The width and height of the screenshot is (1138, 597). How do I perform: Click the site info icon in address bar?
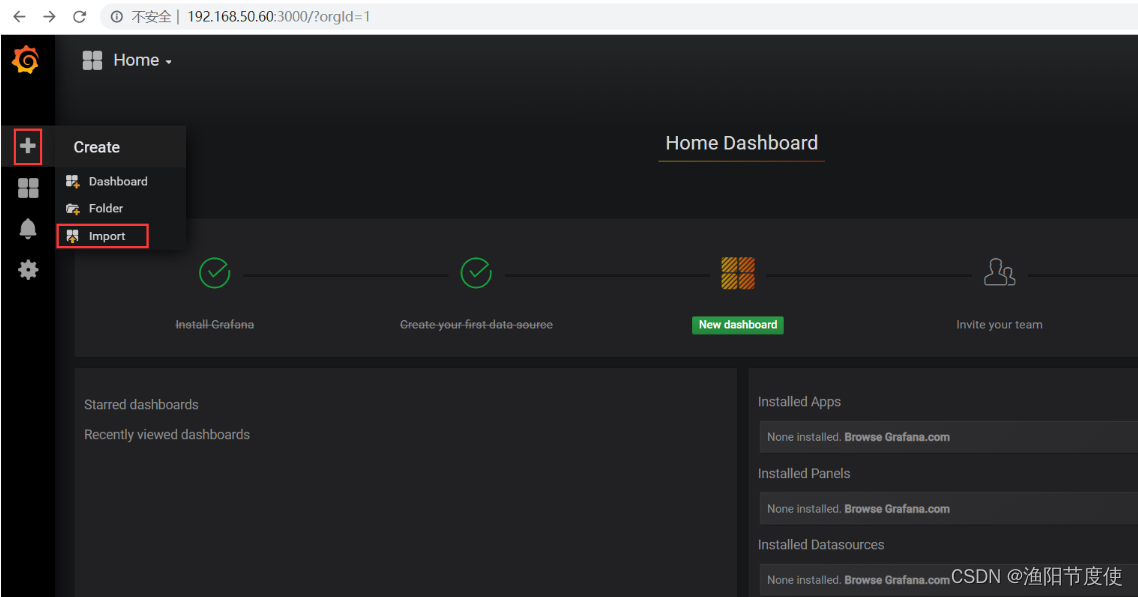click(x=116, y=16)
